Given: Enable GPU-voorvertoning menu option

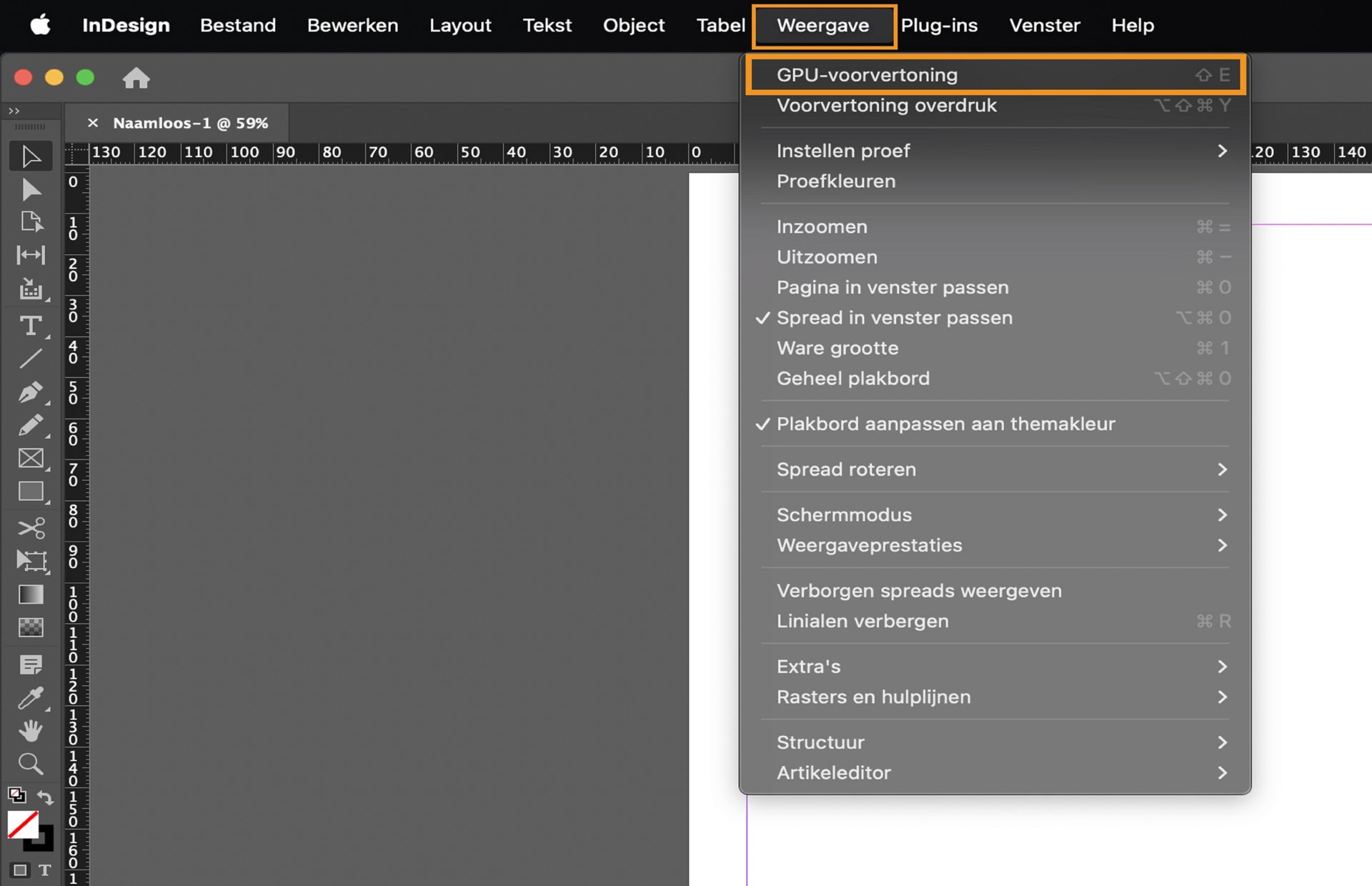Looking at the screenshot, I should (867, 75).
